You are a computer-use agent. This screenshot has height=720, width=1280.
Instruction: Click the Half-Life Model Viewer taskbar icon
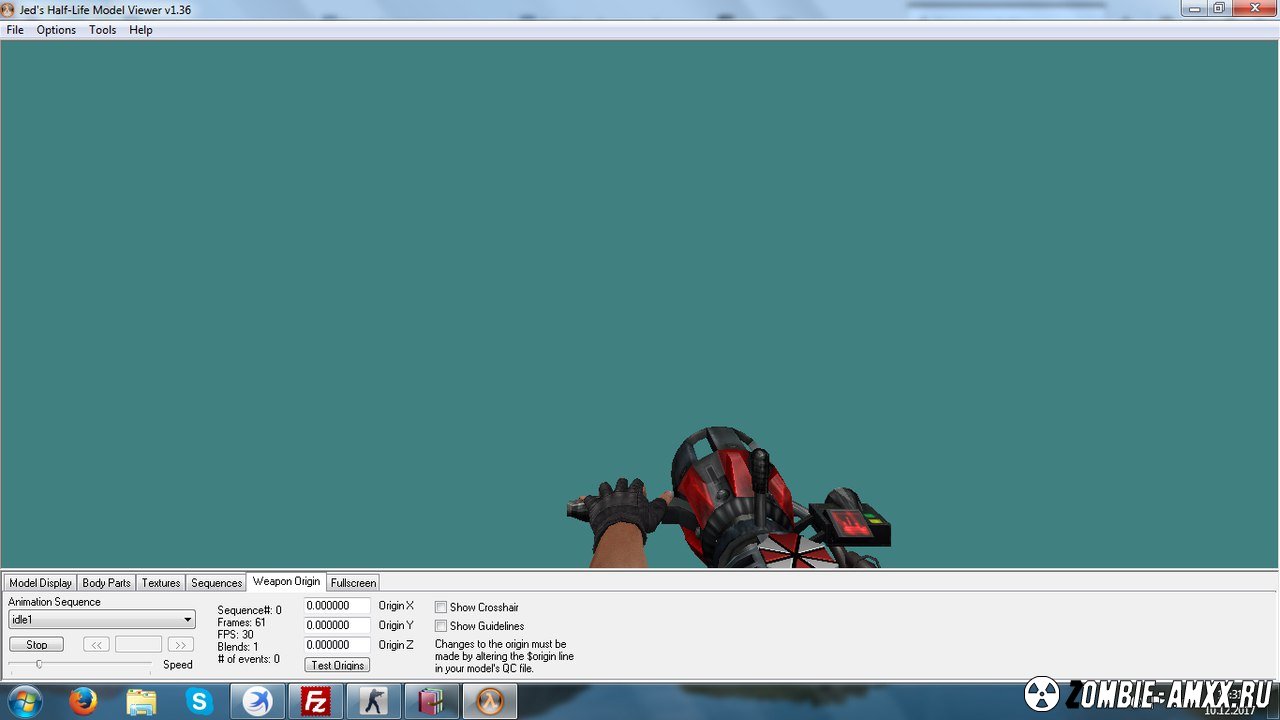pos(490,702)
